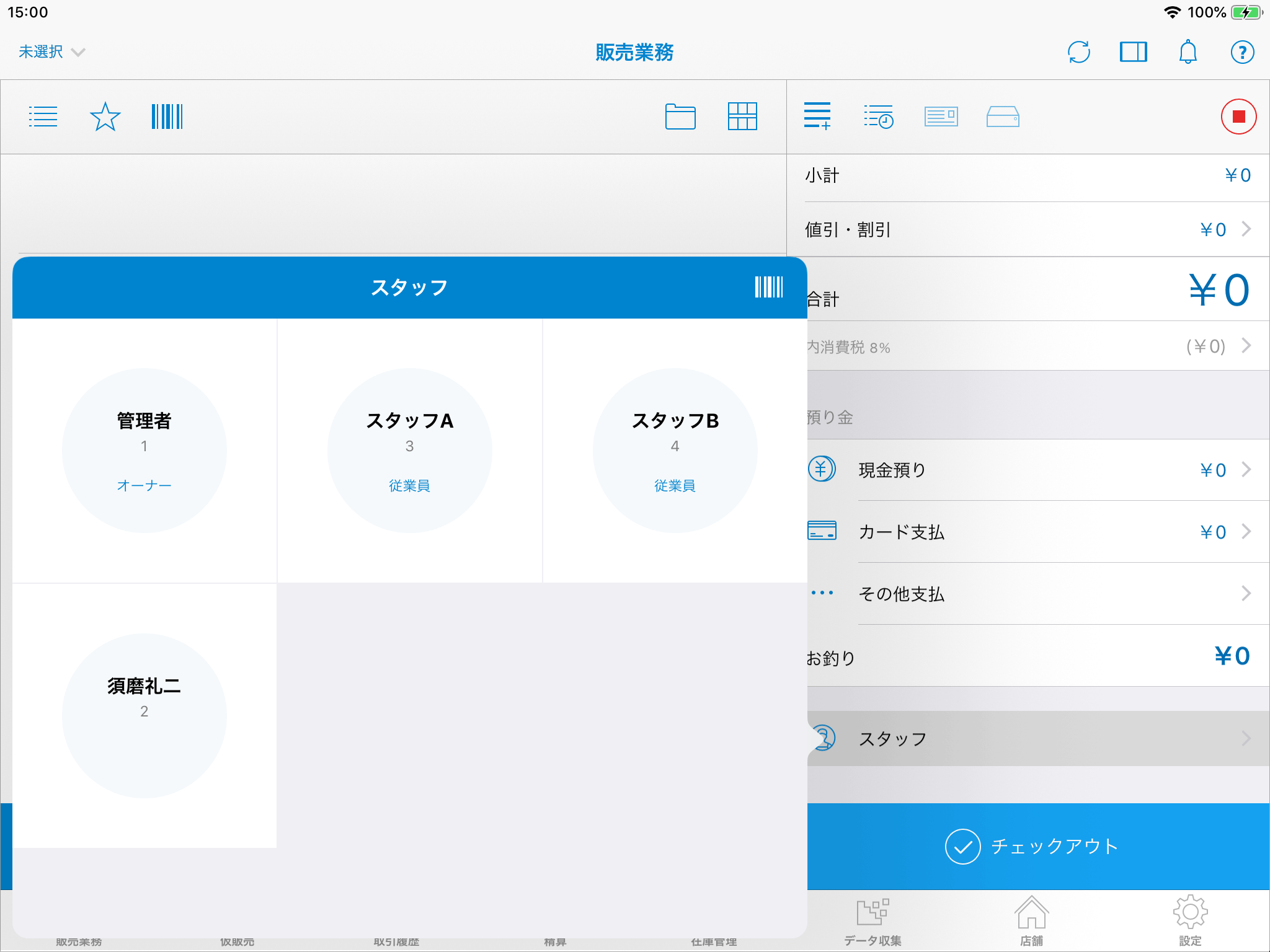Tap add-item list icon with plus
The image size is (1270, 952).
point(817,116)
